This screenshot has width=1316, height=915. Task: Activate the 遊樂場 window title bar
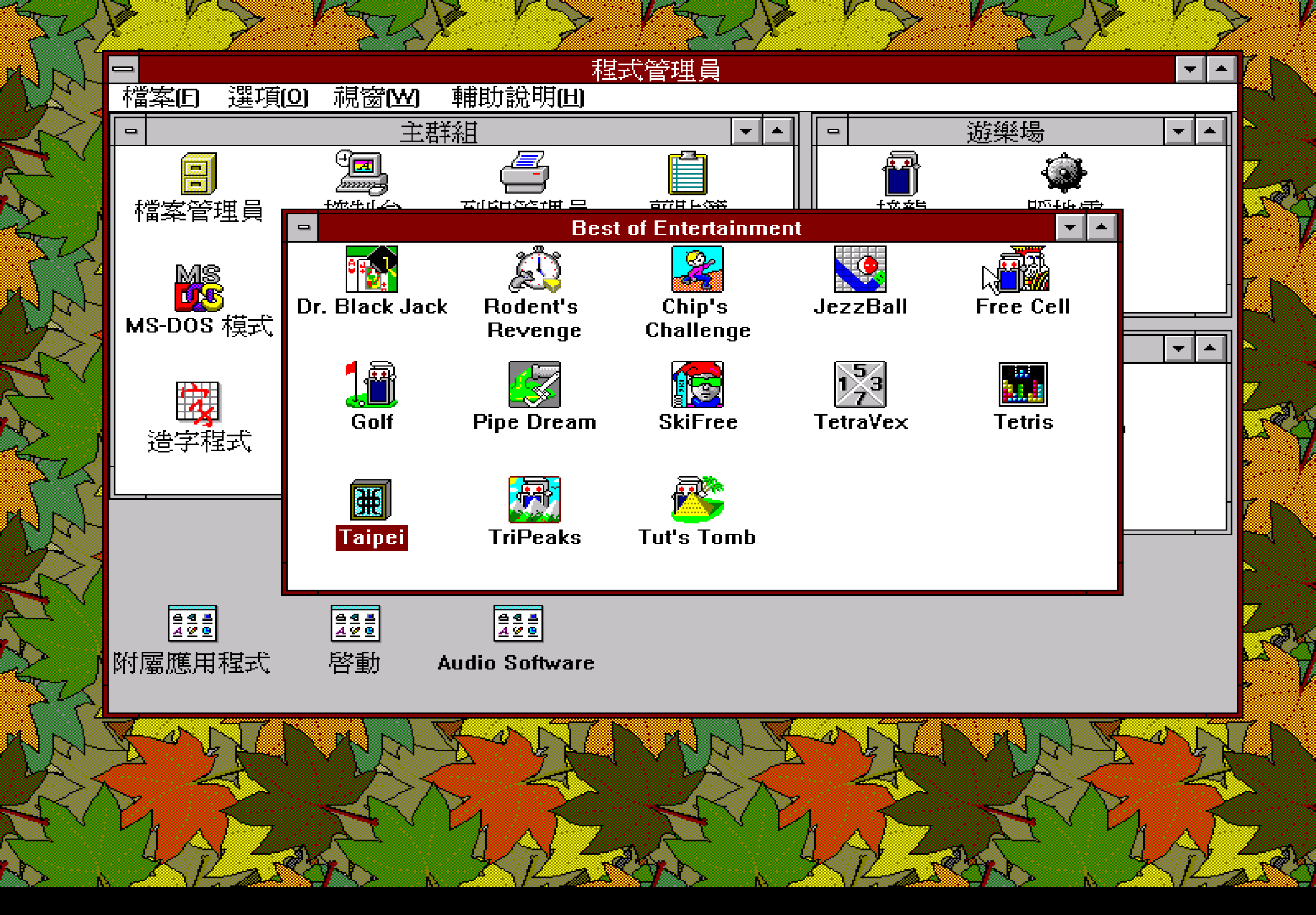tap(1005, 131)
